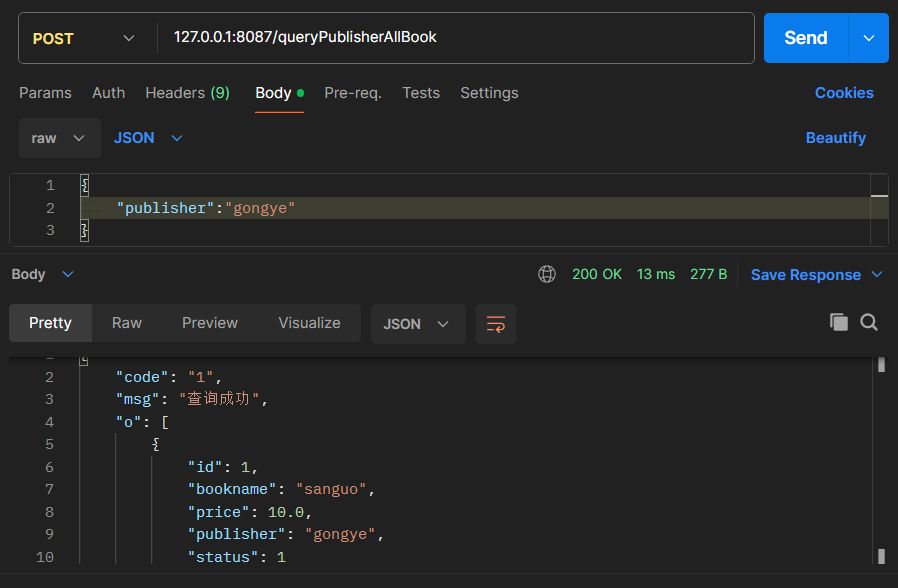
Task: Expand the Send button arrow options
Action: [868, 38]
